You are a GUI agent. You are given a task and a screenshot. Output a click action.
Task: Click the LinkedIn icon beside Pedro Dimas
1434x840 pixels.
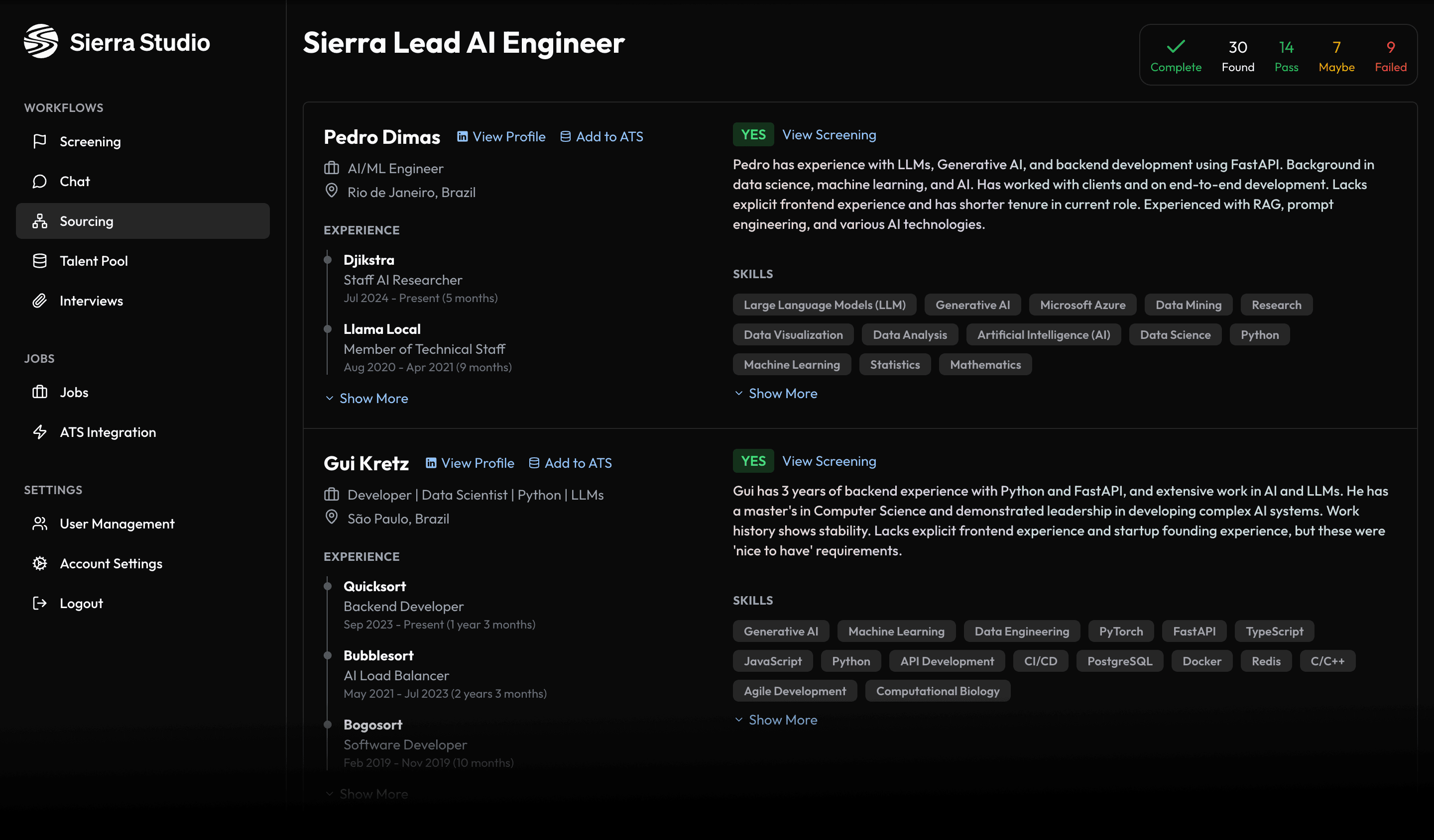pos(462,136)
